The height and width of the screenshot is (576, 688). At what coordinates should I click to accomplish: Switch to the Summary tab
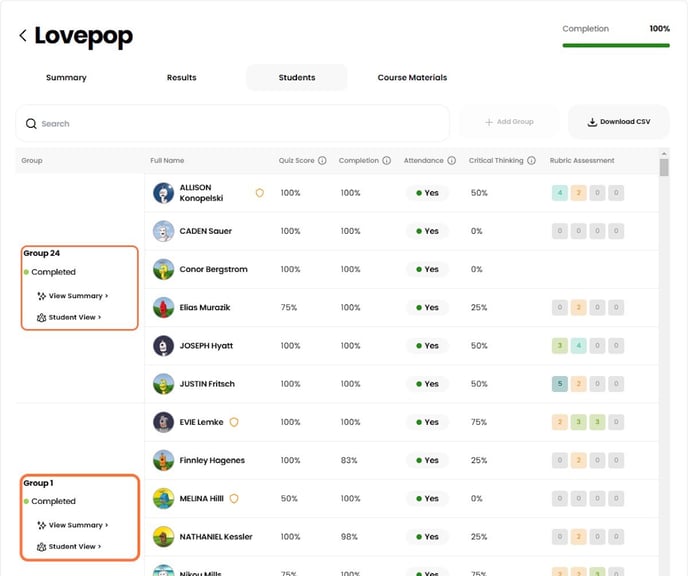pos(66,78)
